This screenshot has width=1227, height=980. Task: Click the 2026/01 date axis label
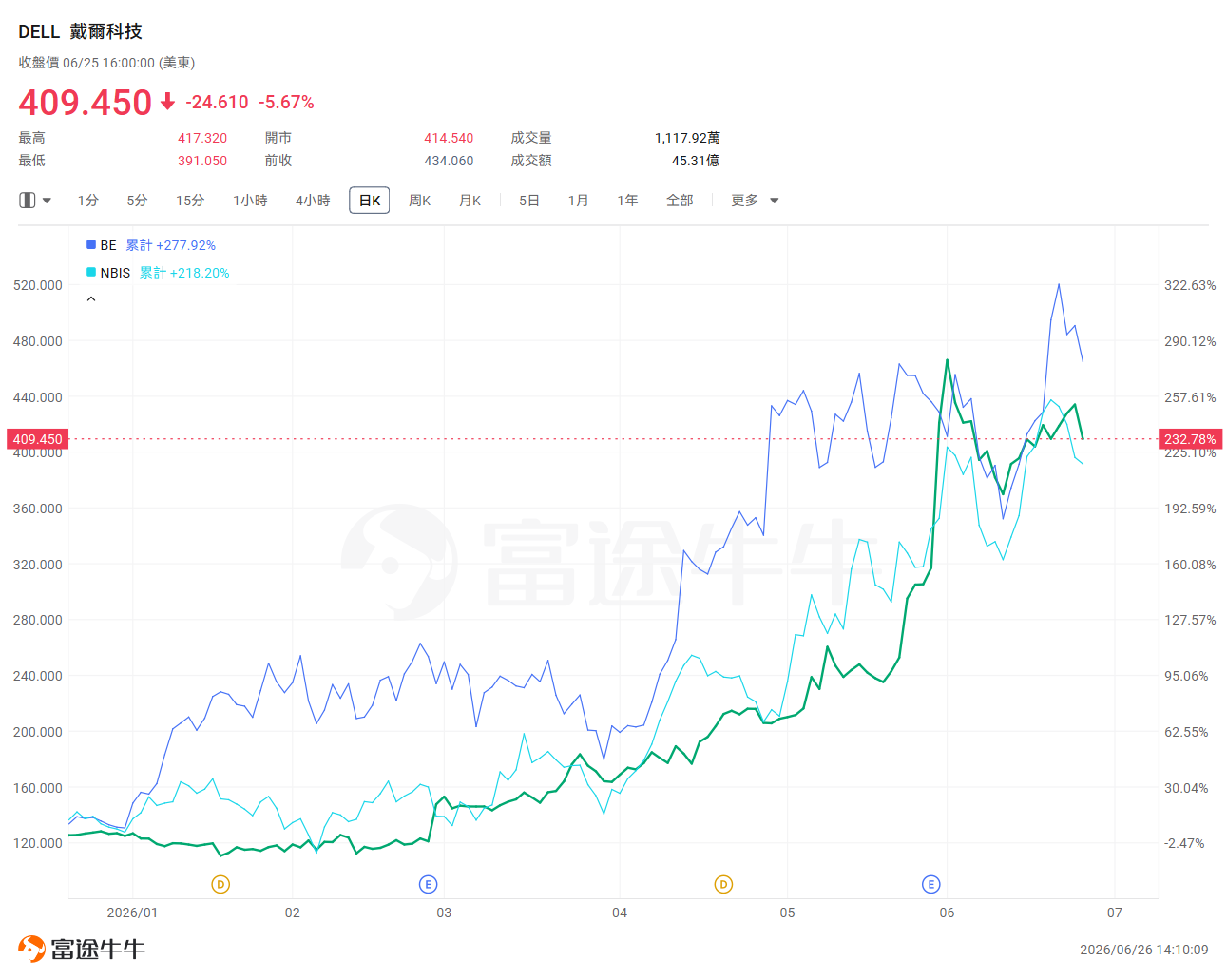(132, 913)
